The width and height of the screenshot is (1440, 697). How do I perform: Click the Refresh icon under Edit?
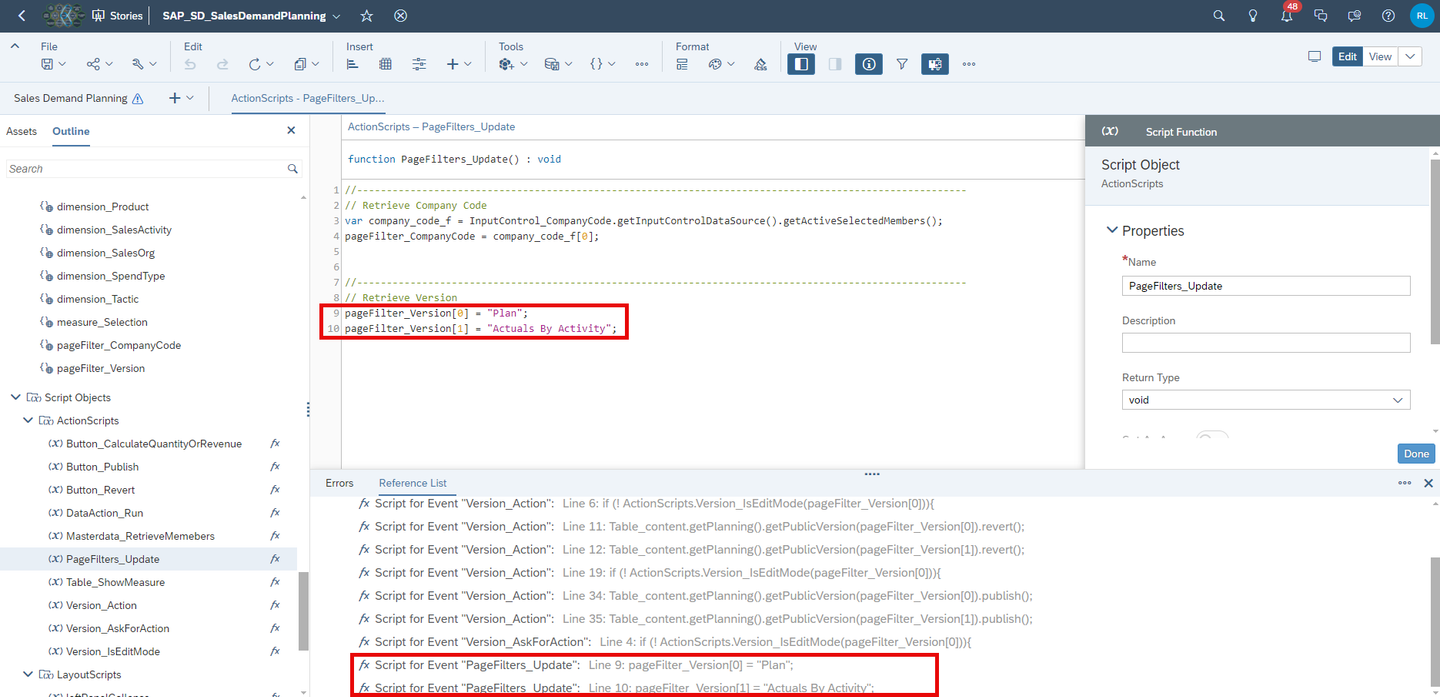click(255, 64)
